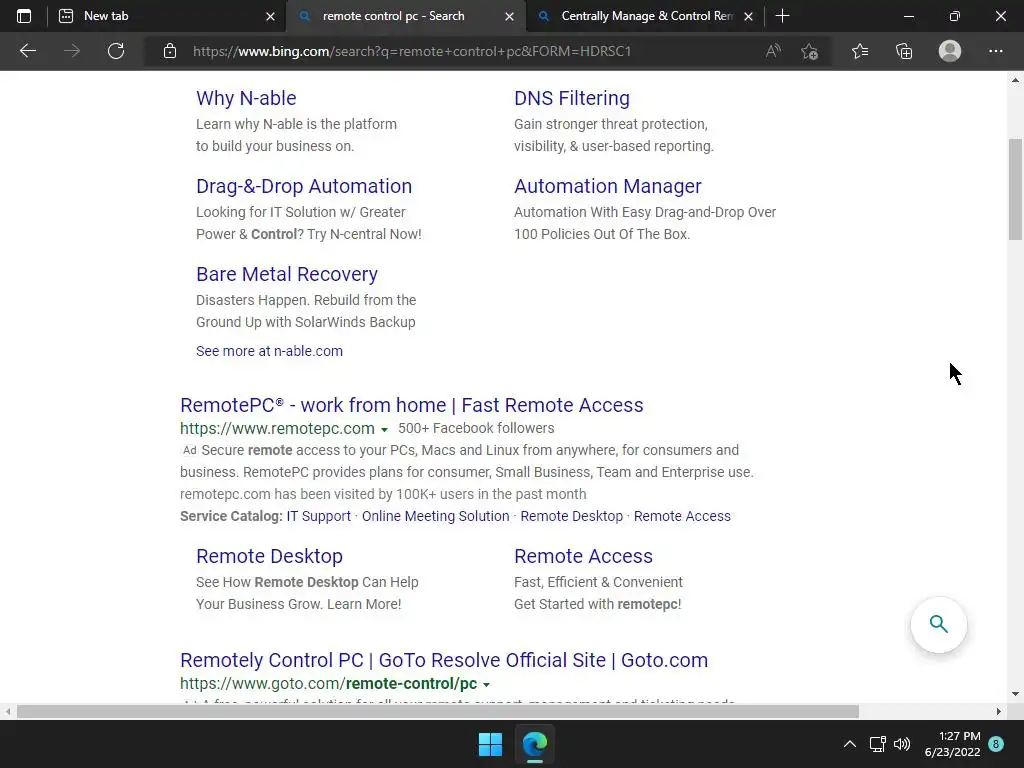This screenshot has height=768, width=1024.
Task: Close the New tab tab
Action: (270, 17)
